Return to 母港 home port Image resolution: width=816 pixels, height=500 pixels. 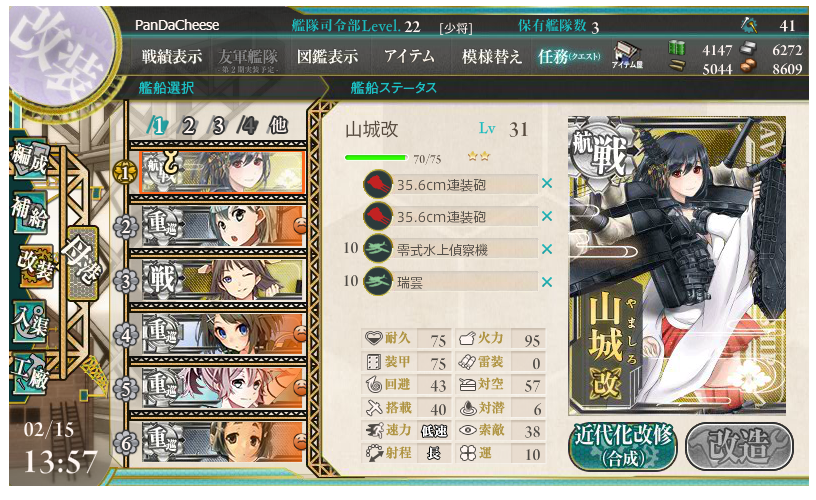point(83,263)
